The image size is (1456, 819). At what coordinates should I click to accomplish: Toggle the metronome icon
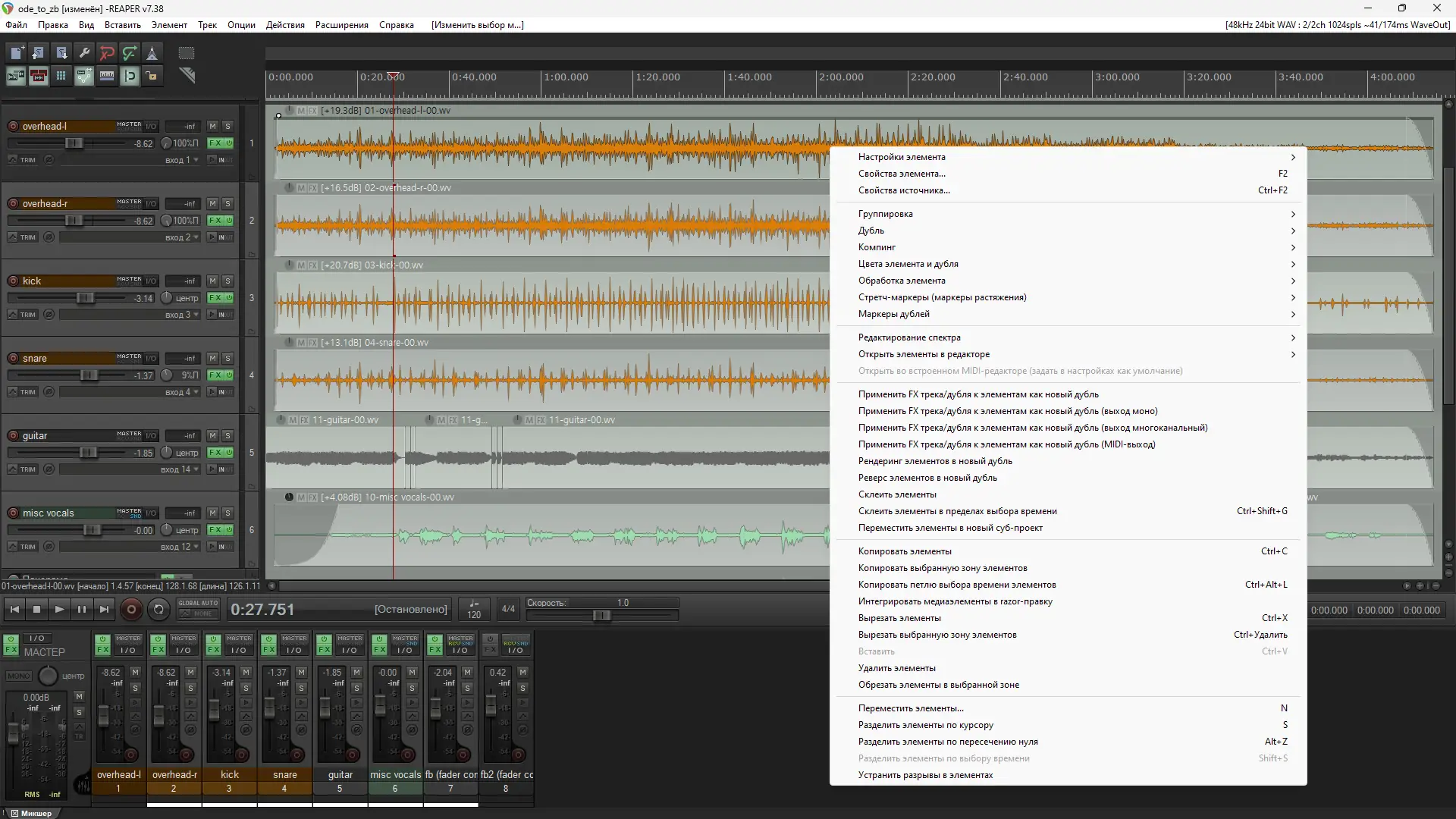click(x=152, y=53)
